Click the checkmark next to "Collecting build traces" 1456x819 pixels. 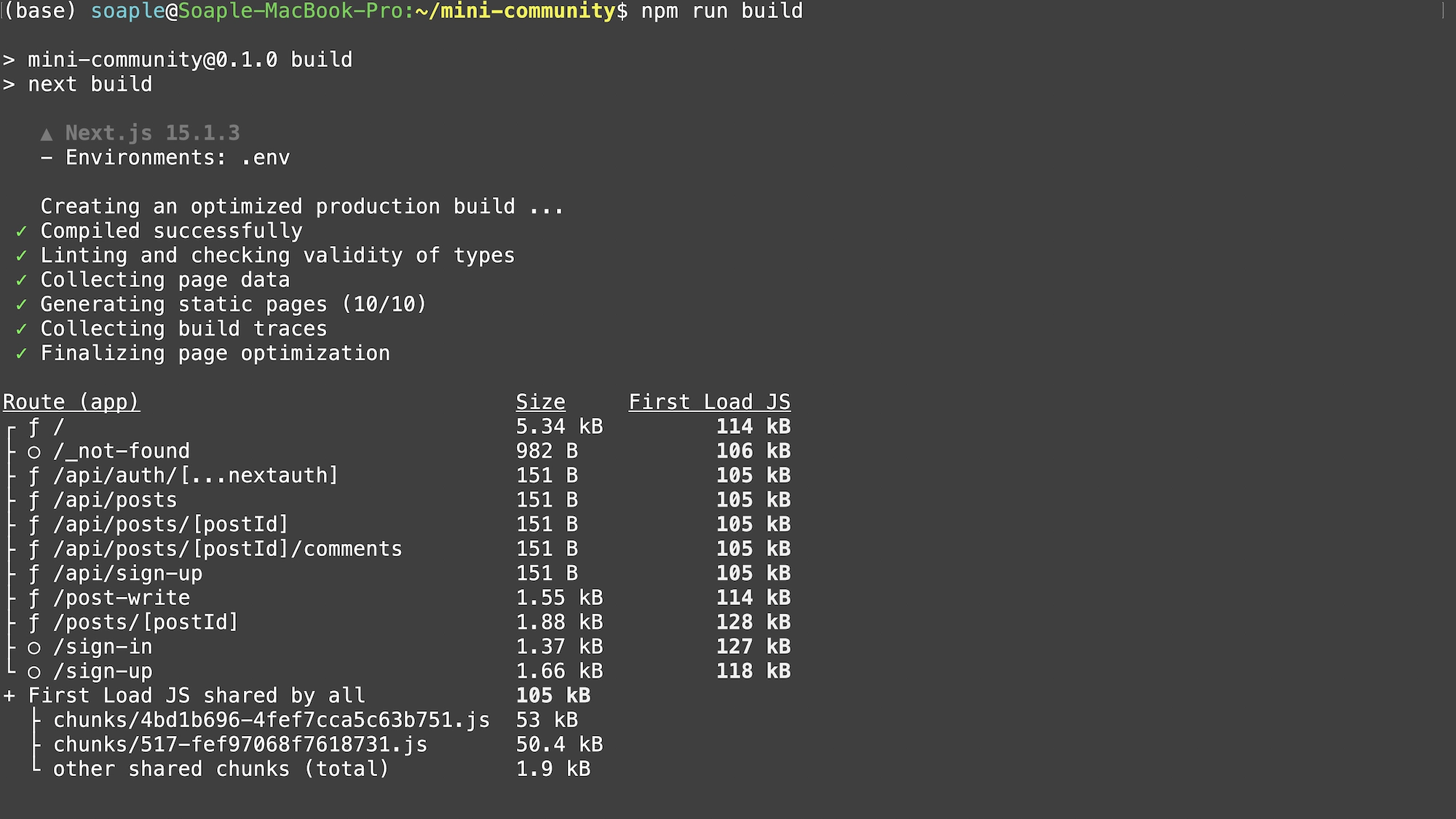coord(22,329)
